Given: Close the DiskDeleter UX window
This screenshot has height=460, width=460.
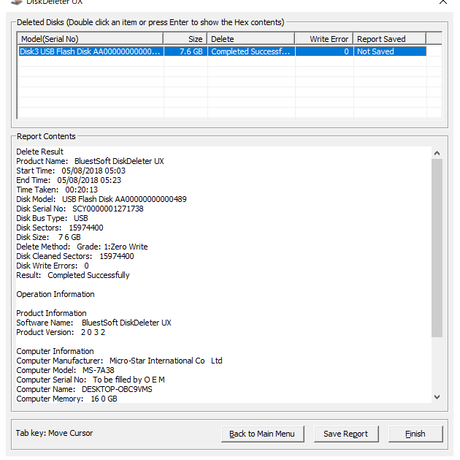Looking at the screenshot, I should click(443, 2).
